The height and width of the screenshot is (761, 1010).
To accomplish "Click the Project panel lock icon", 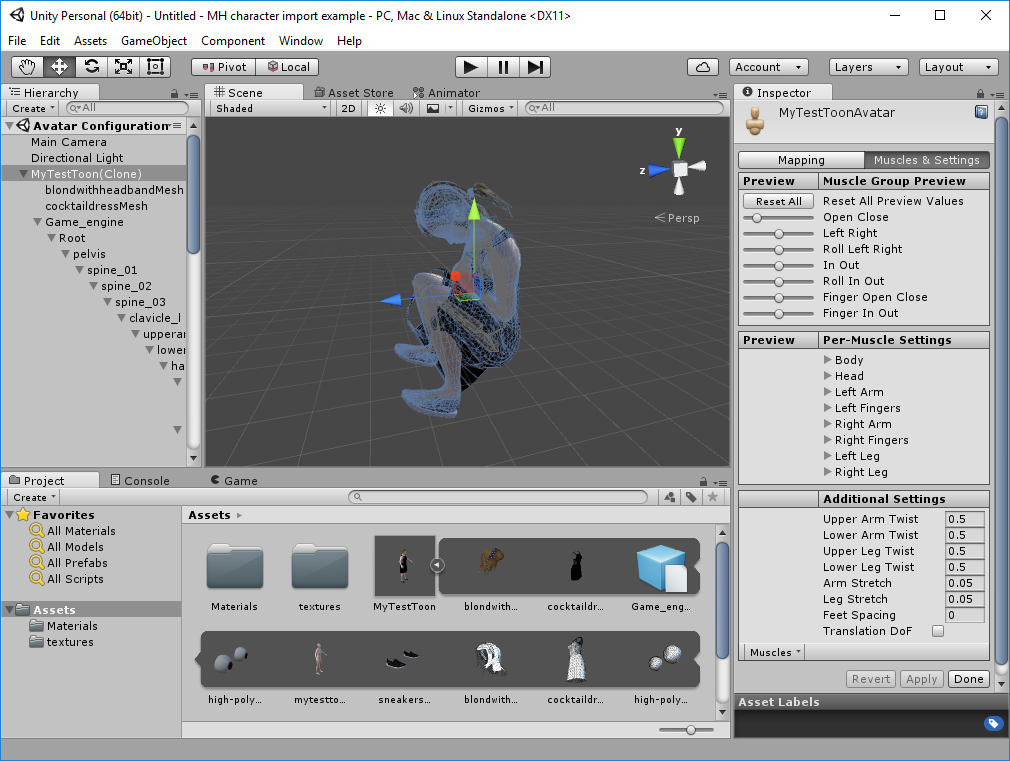I will coord(703,481).
